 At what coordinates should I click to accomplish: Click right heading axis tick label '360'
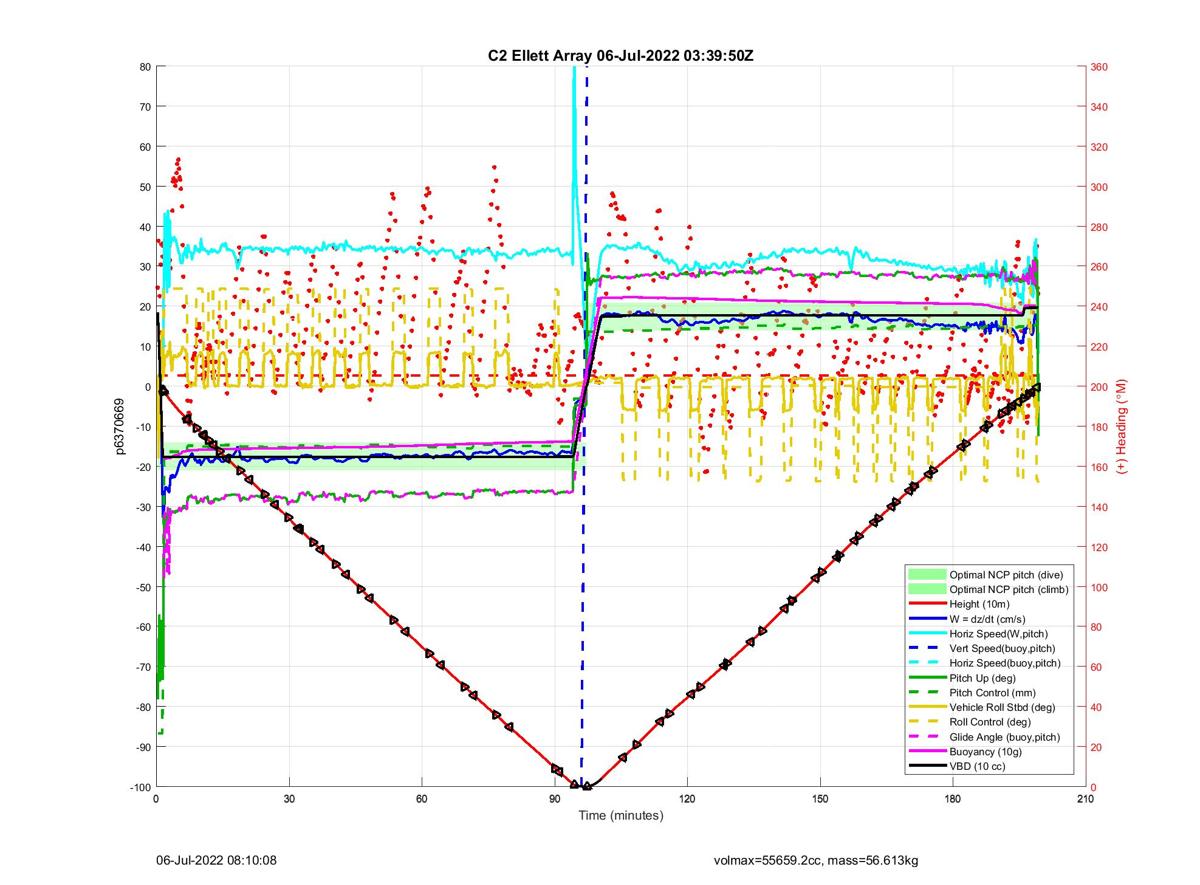click(1099, 67)
